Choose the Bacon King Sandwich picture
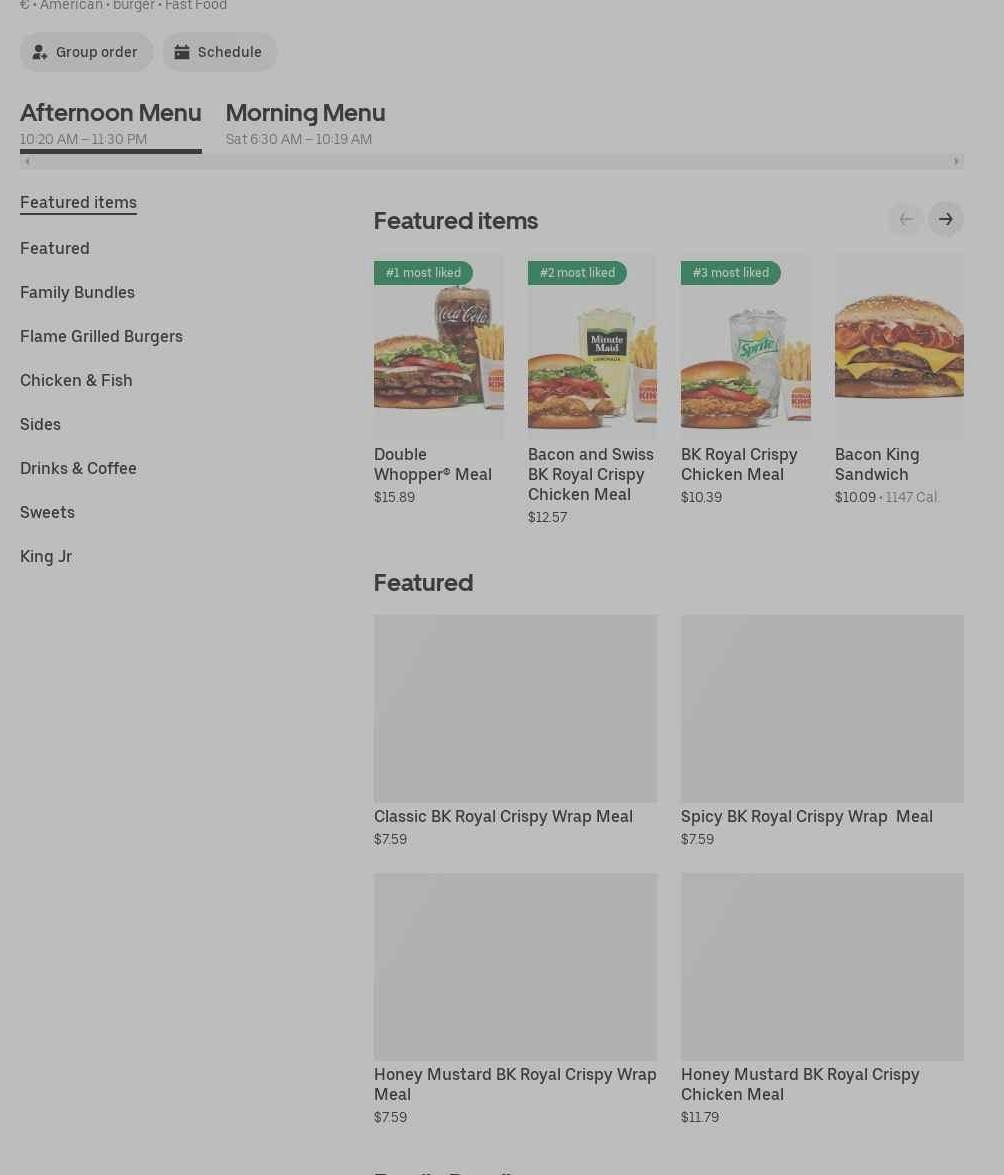The height and width of the screenshot is (1175, 1004). coord(899,346)
